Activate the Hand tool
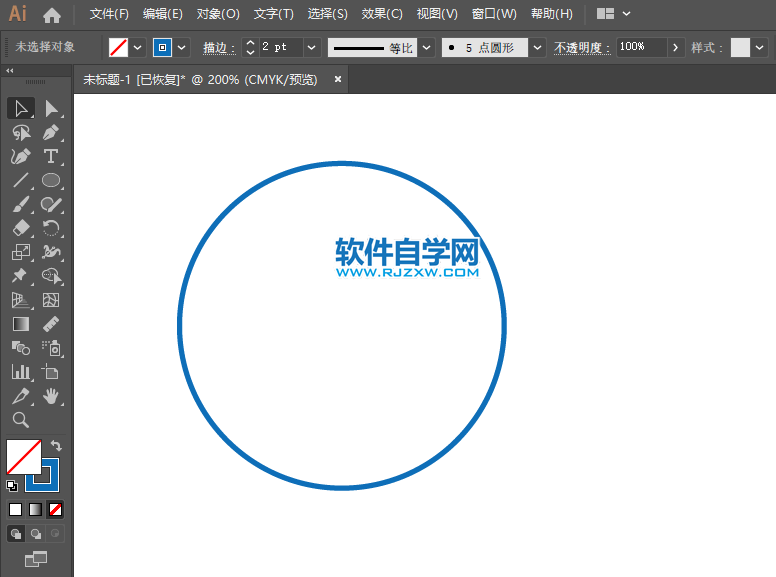 coord(51,396)
